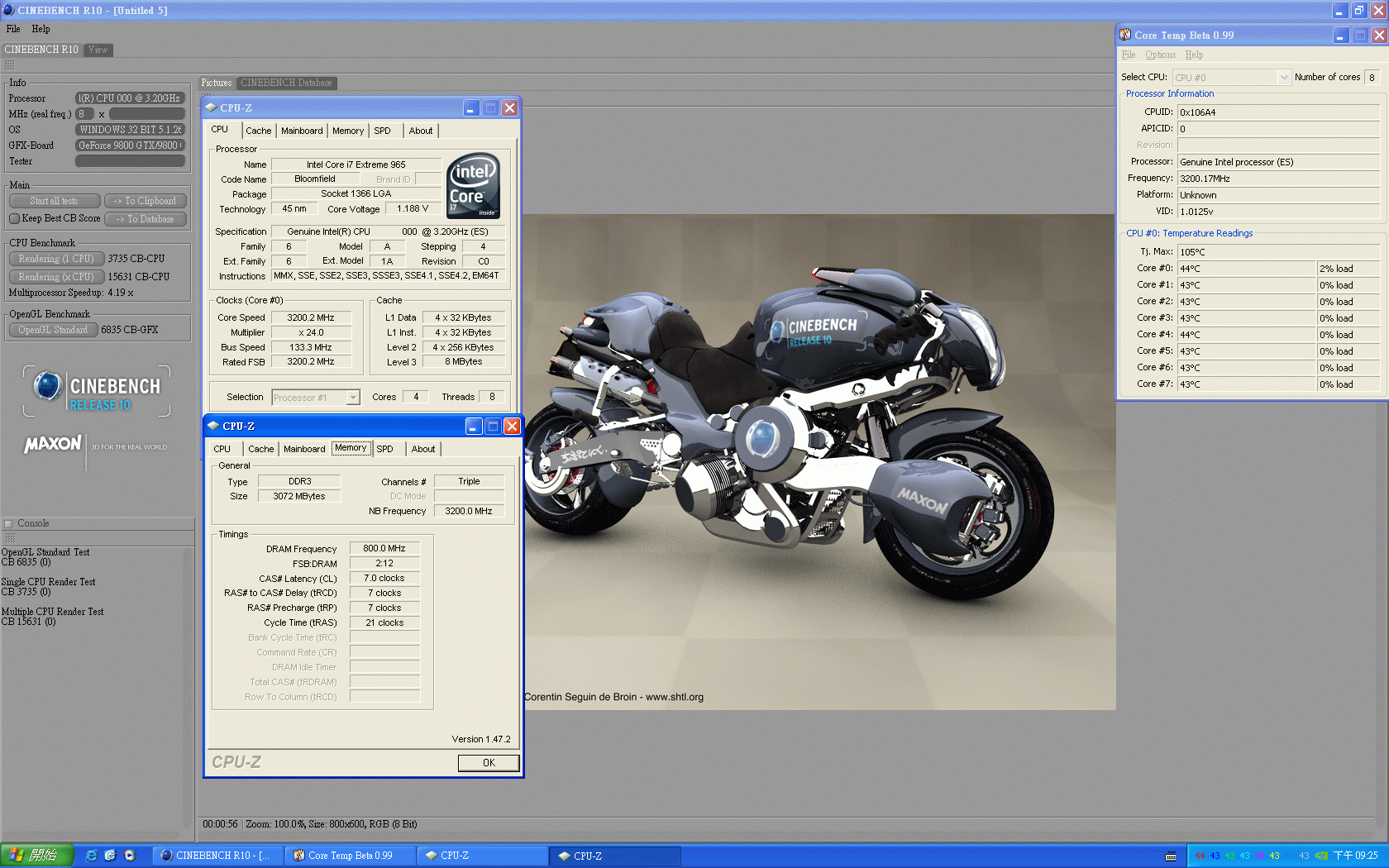Run the OpenGL Standard benchmark button
This screenshot has width=1389, height=868.
coord(53,330)
